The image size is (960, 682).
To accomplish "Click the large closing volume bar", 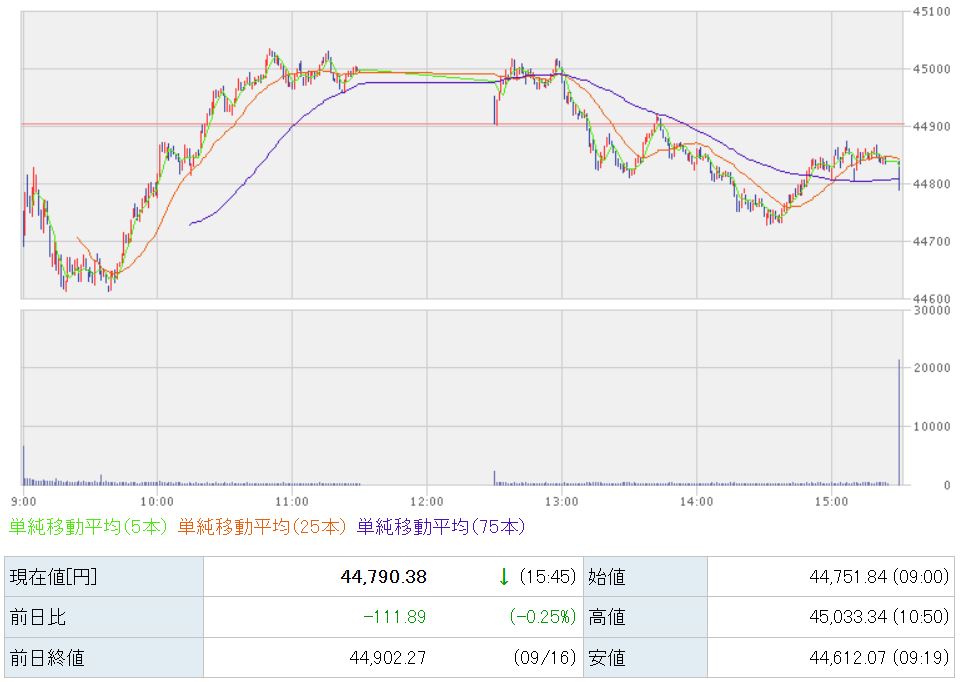I will (899, 422).
